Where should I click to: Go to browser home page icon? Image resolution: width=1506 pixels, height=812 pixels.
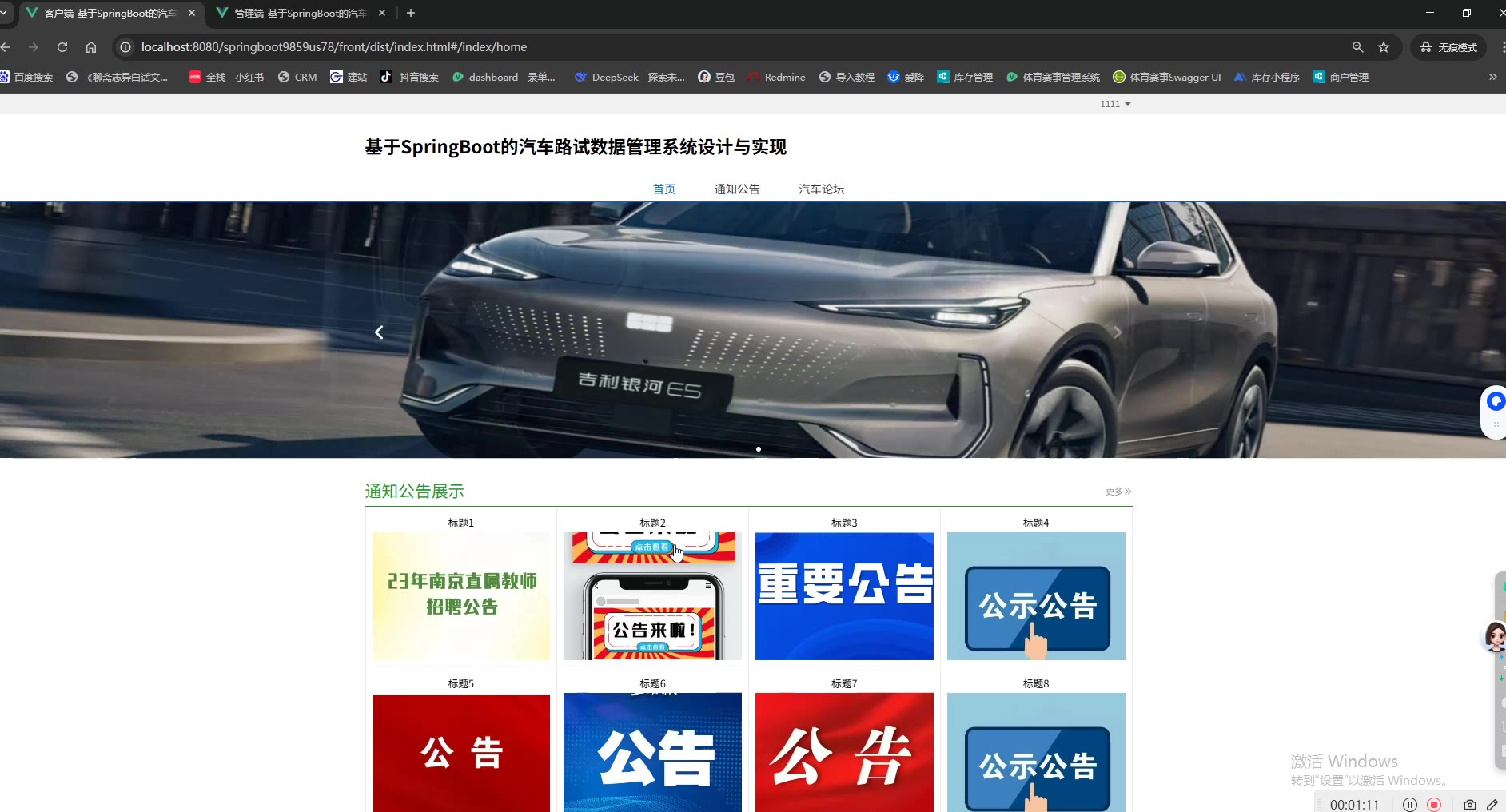91,47
